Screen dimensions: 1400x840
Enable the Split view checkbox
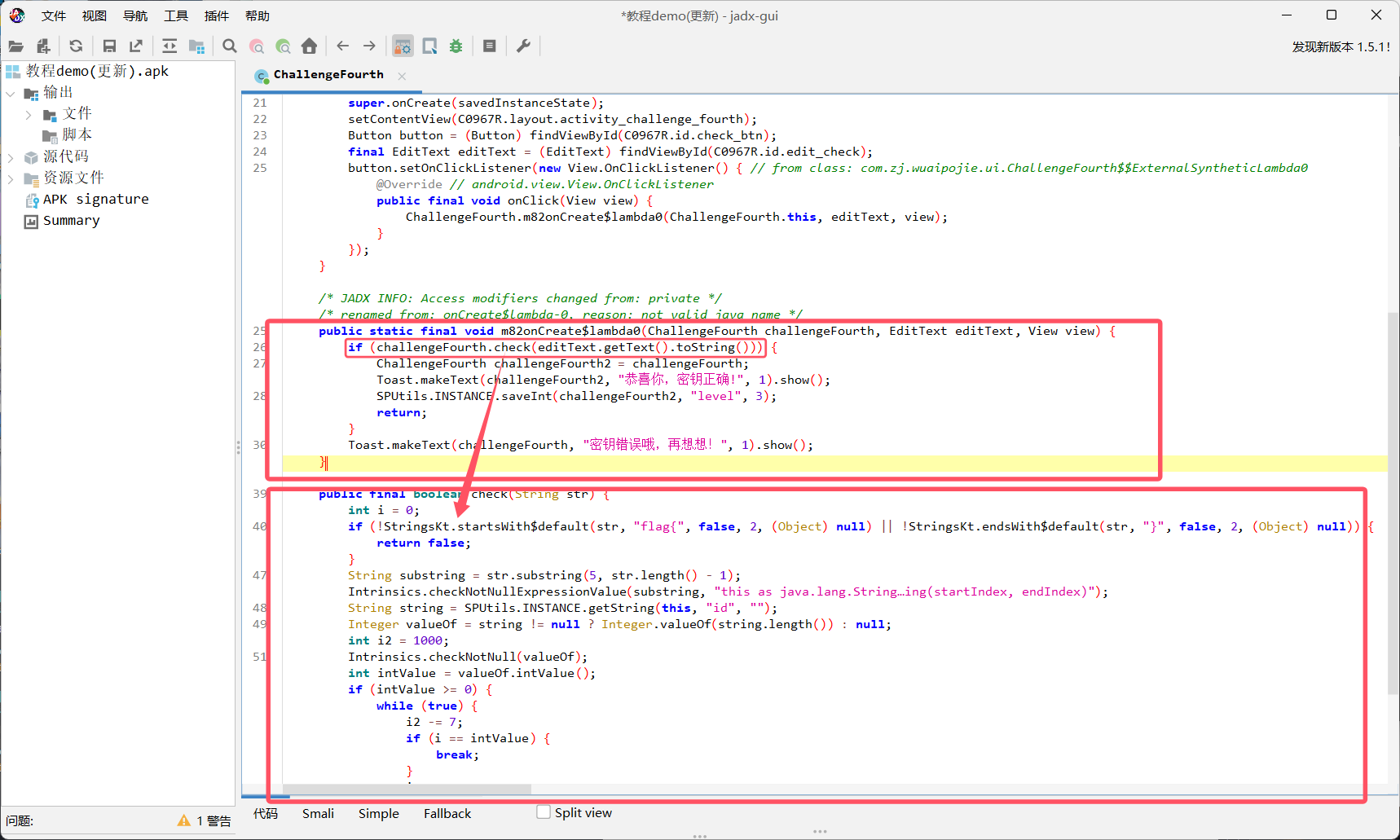pyautogui.click(x=544, y=812)
